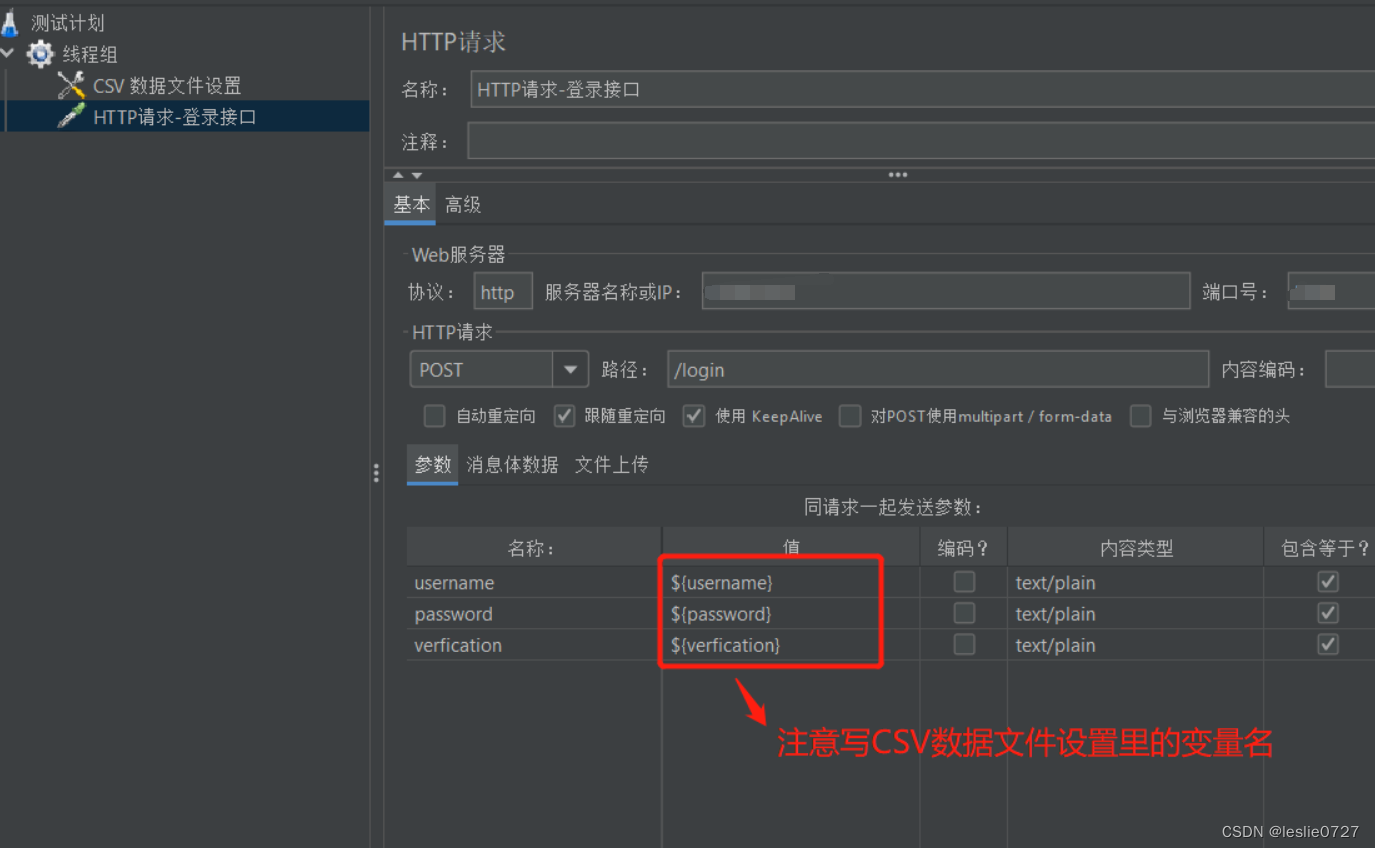Check the 编码? box for the username row
The height and width of the screenshot is (848, 1375).
point(963,581)
